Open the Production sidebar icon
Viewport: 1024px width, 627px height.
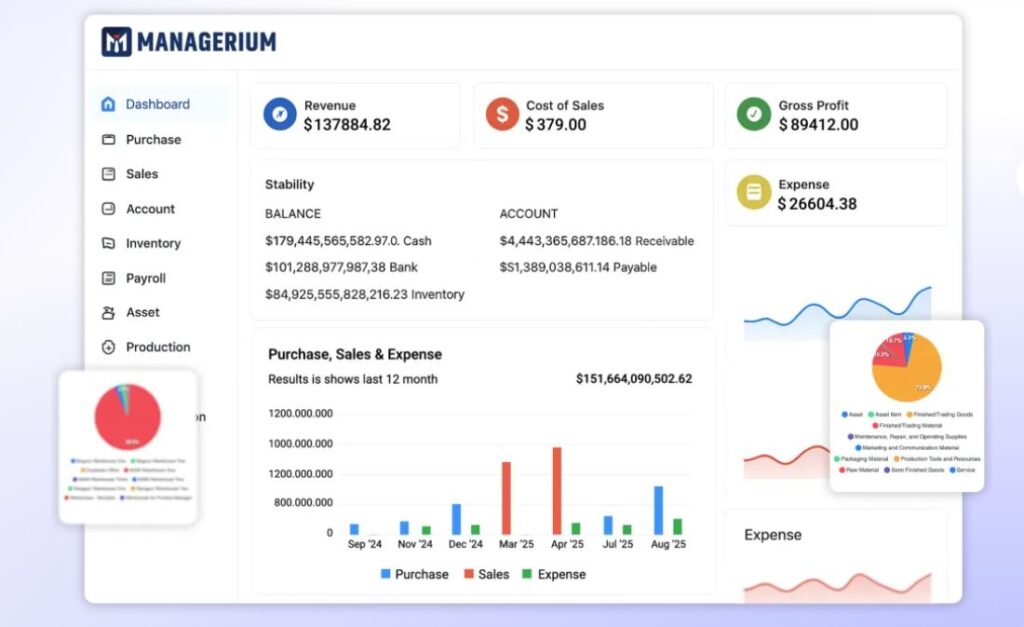[108, 347]
